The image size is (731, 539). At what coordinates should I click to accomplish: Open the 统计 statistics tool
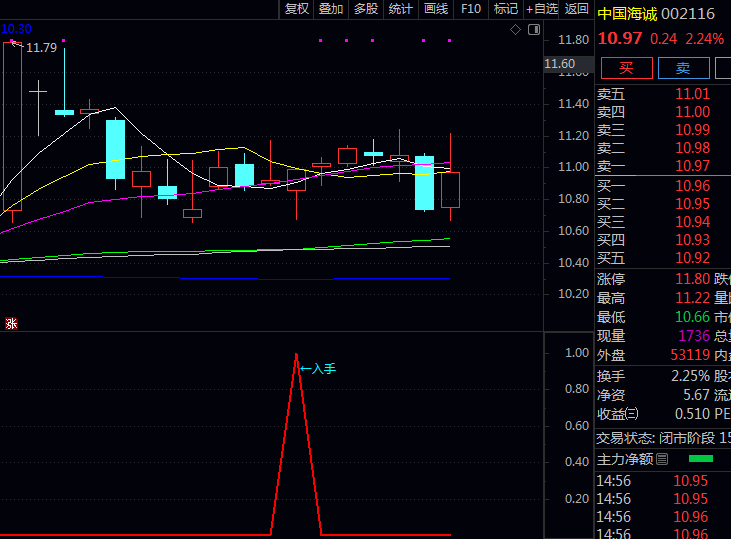401,9
